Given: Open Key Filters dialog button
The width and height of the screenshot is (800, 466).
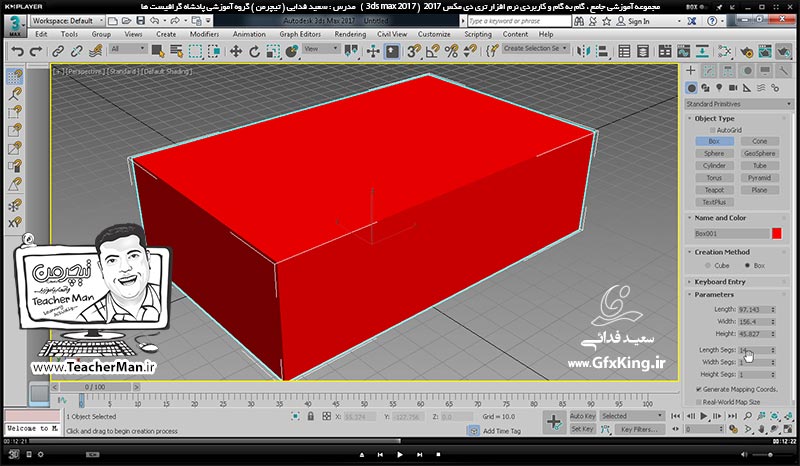Looking at the screenshot, I should tap(639, 429).
